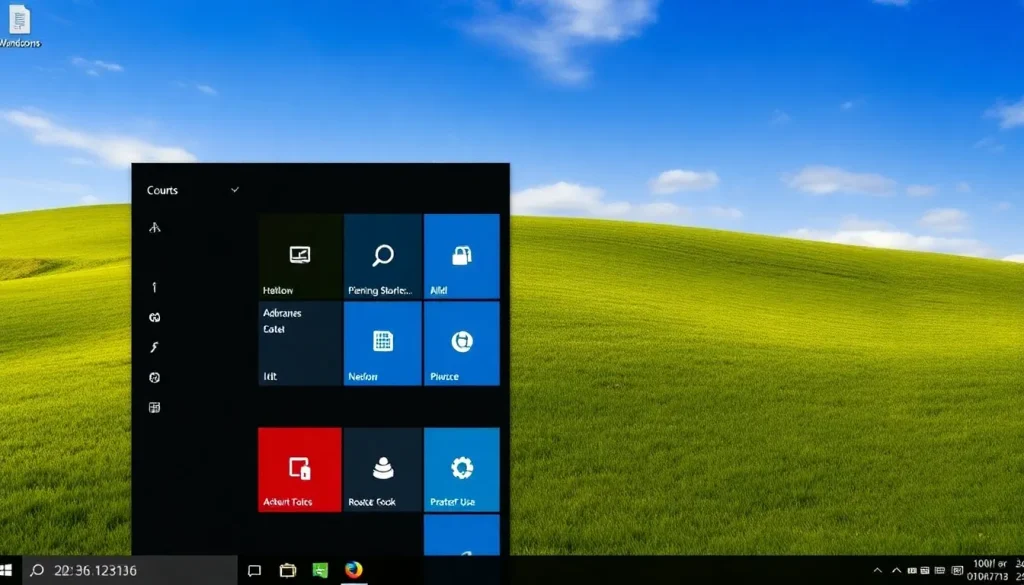Image resolution: width=1024 pixels, height=585 pixels.
Task: Expand the Courts chevron in Start menu
Action: tap(234, 190)
